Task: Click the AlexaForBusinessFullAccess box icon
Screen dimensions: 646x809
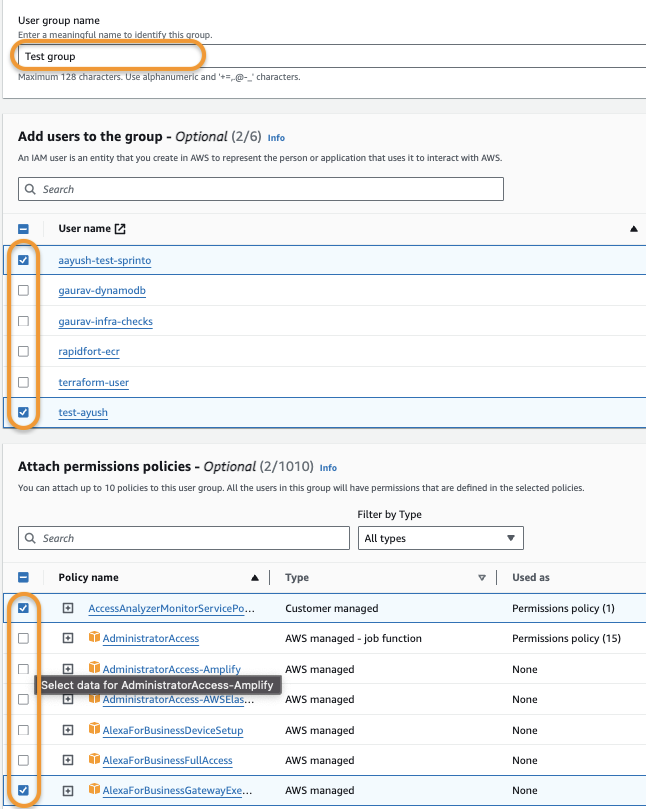Action: tap(94, 759)
